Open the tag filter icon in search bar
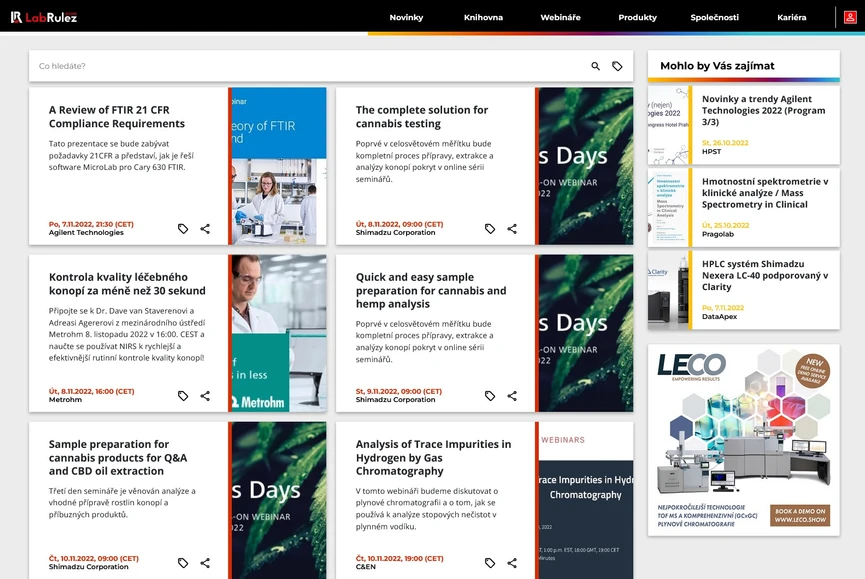Screen dimensions: 865x579 617,66
